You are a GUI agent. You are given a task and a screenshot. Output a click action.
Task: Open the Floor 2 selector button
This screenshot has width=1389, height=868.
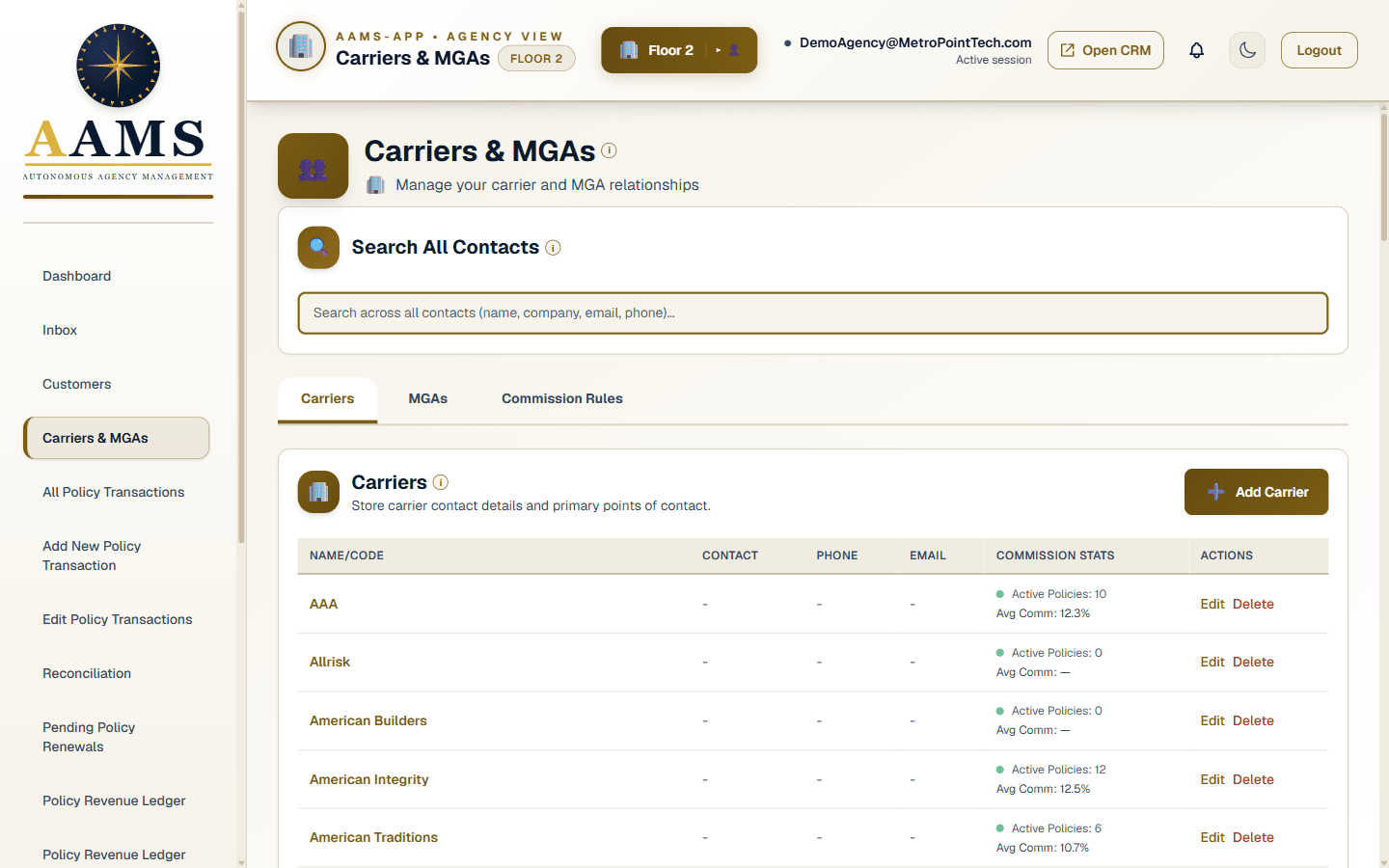[x=679, y=50]
